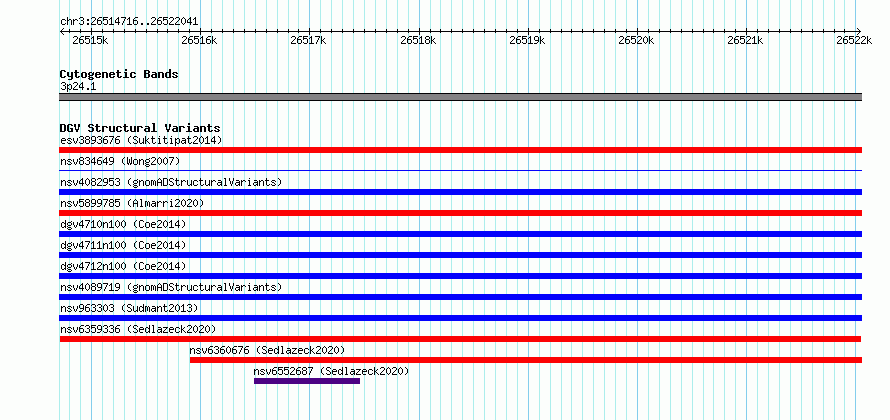Click the thin blue nsv834649 line

pyautogui.click(x=461, y=170)
